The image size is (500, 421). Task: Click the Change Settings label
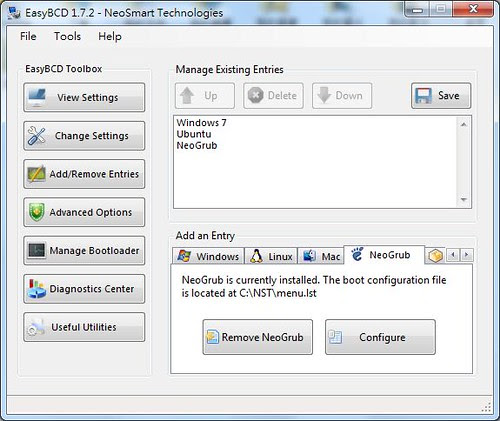92,136
